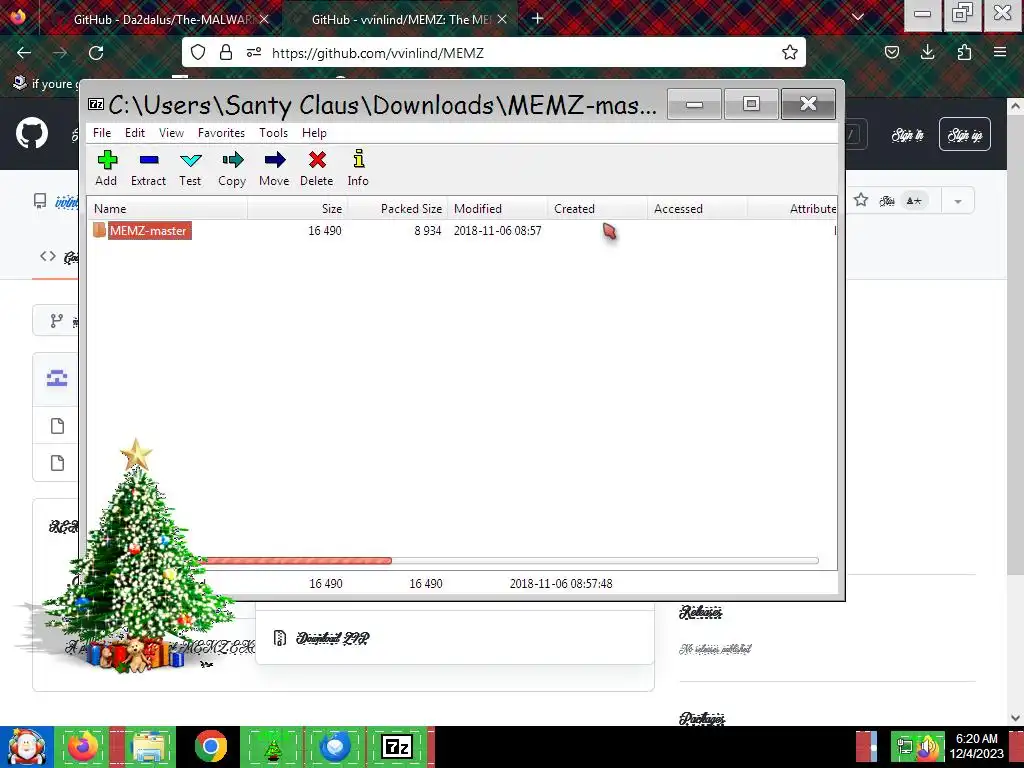This screenshot has width=1024, height=768.
Task: Click the Code tab icon on GitHub
Action: click(48, 256)
